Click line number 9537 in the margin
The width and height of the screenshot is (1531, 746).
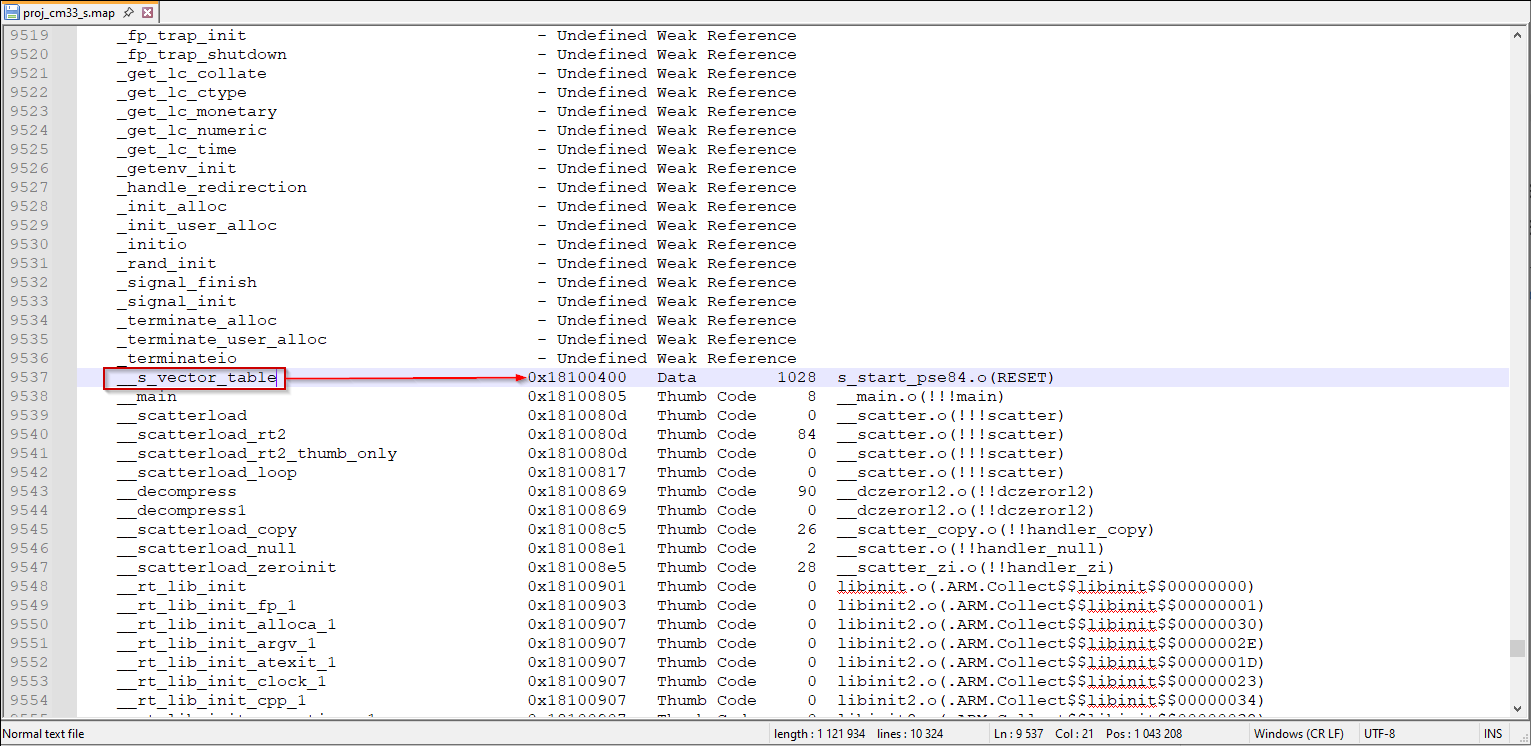[28, 377]
